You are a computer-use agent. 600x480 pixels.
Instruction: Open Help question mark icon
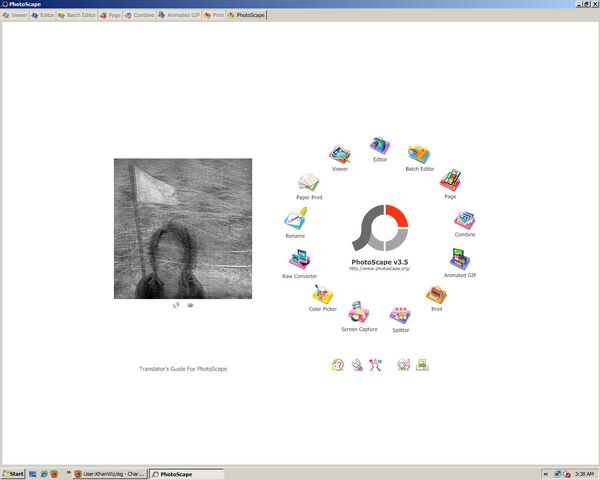click(338, 365)
